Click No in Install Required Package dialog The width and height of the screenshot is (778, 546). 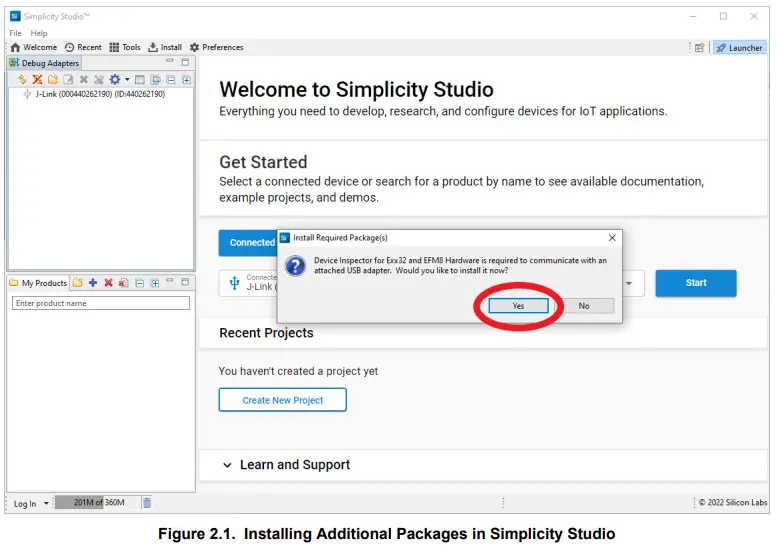tap(584, 306)
